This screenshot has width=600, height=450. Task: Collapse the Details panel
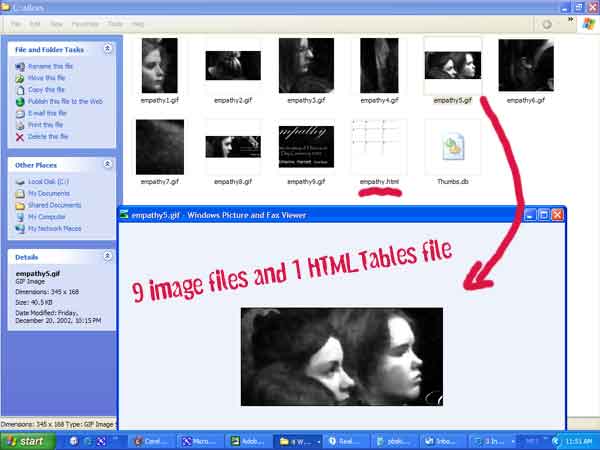point(107,256)
